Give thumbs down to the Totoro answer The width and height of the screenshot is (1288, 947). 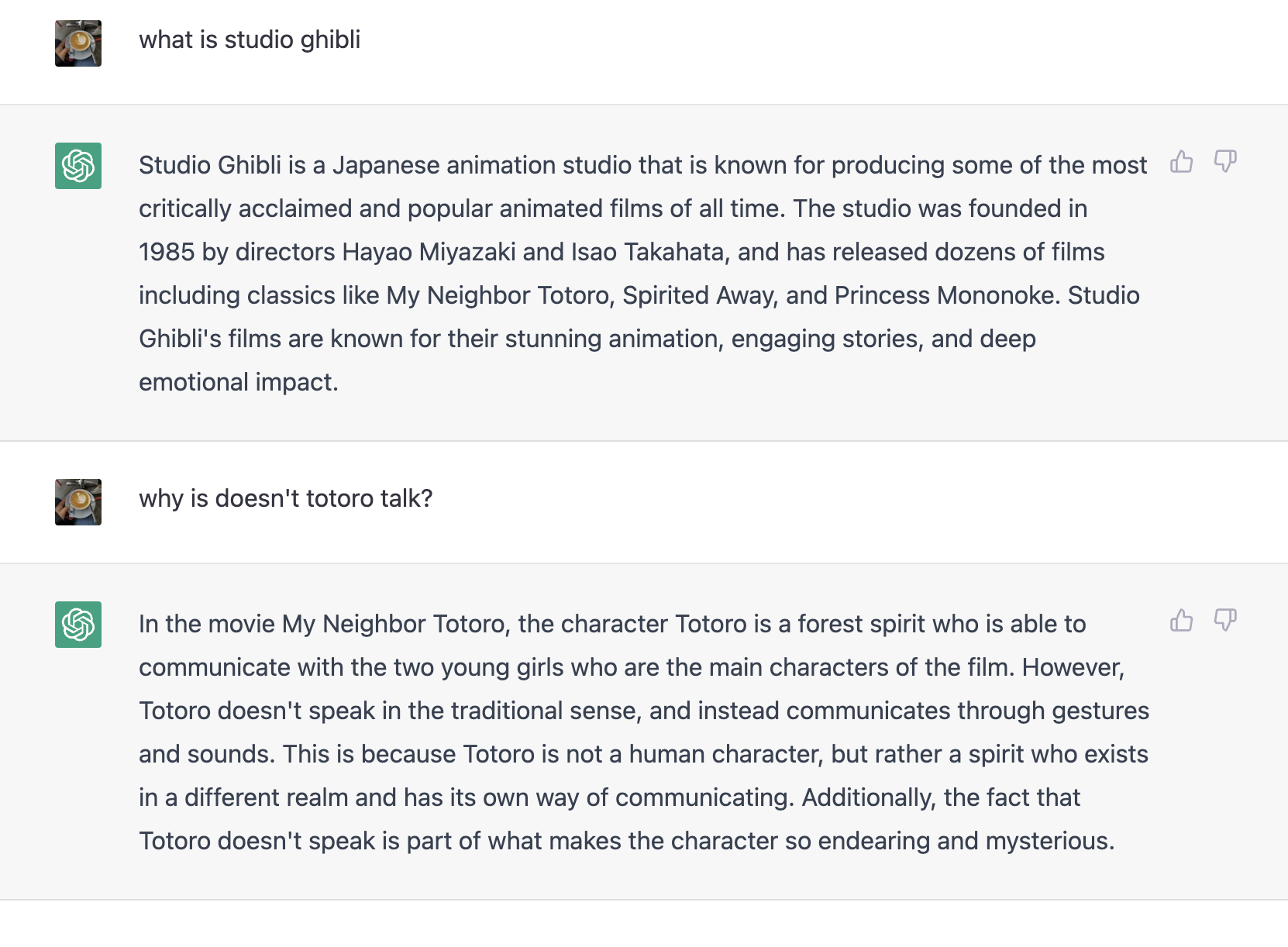(1224, 620)
